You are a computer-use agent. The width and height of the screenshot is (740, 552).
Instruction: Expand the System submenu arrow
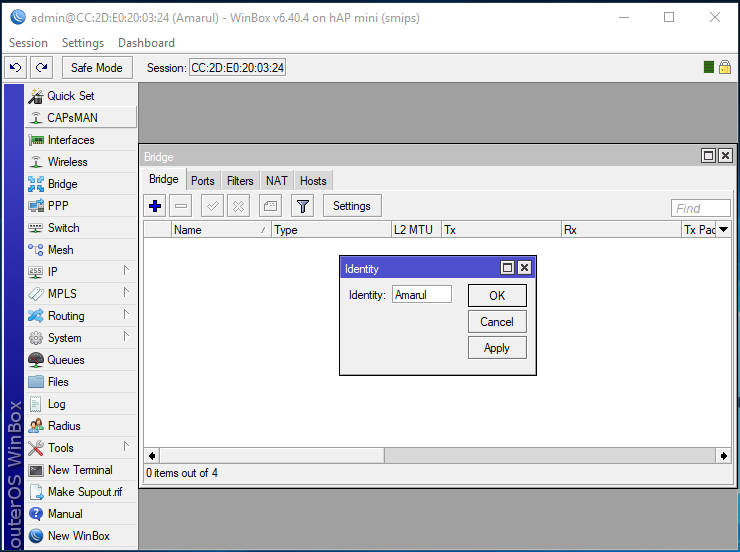click(126, 336)
